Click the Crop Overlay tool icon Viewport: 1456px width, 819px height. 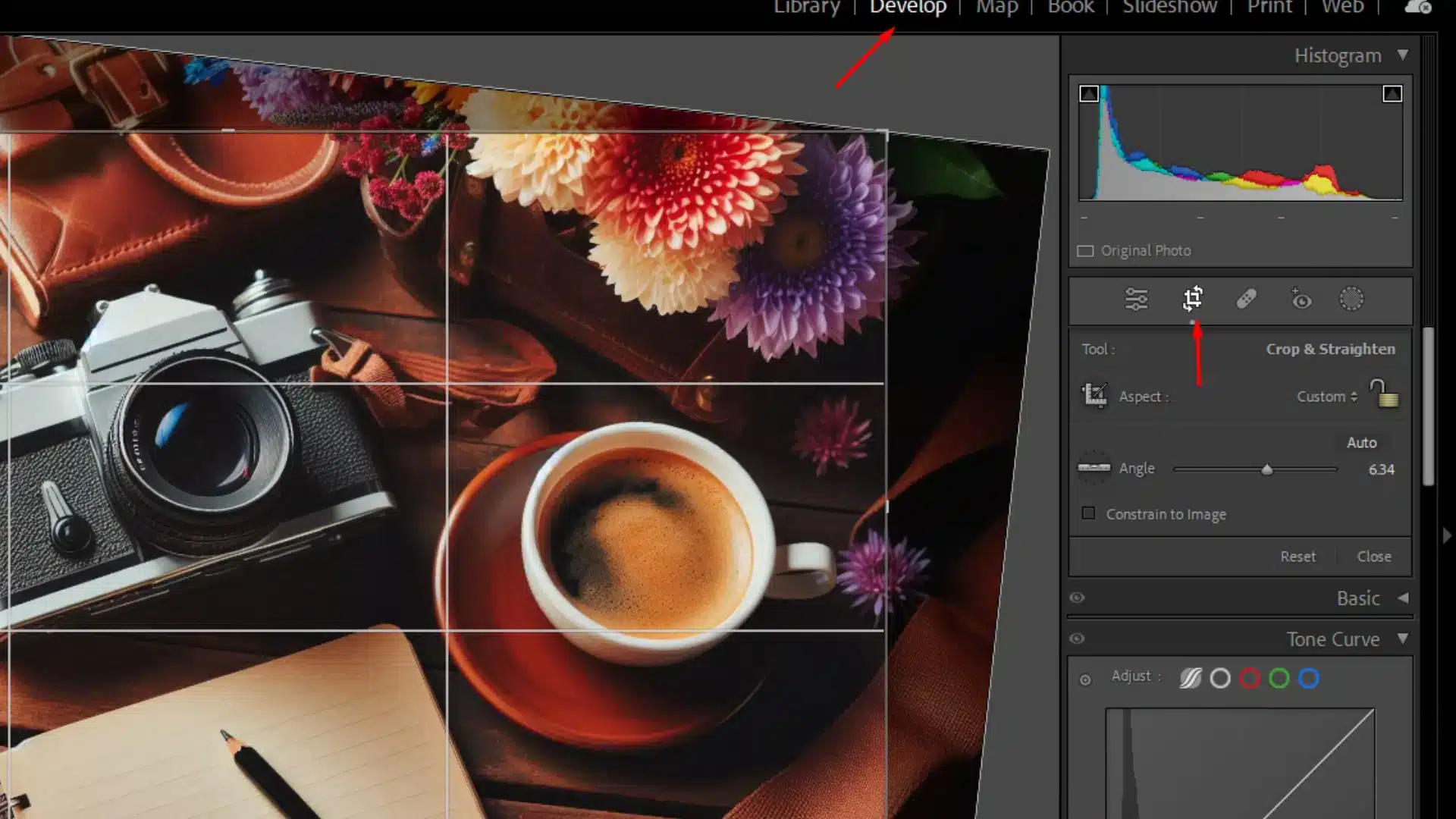pyautogui.click(x=1193, y=299)
